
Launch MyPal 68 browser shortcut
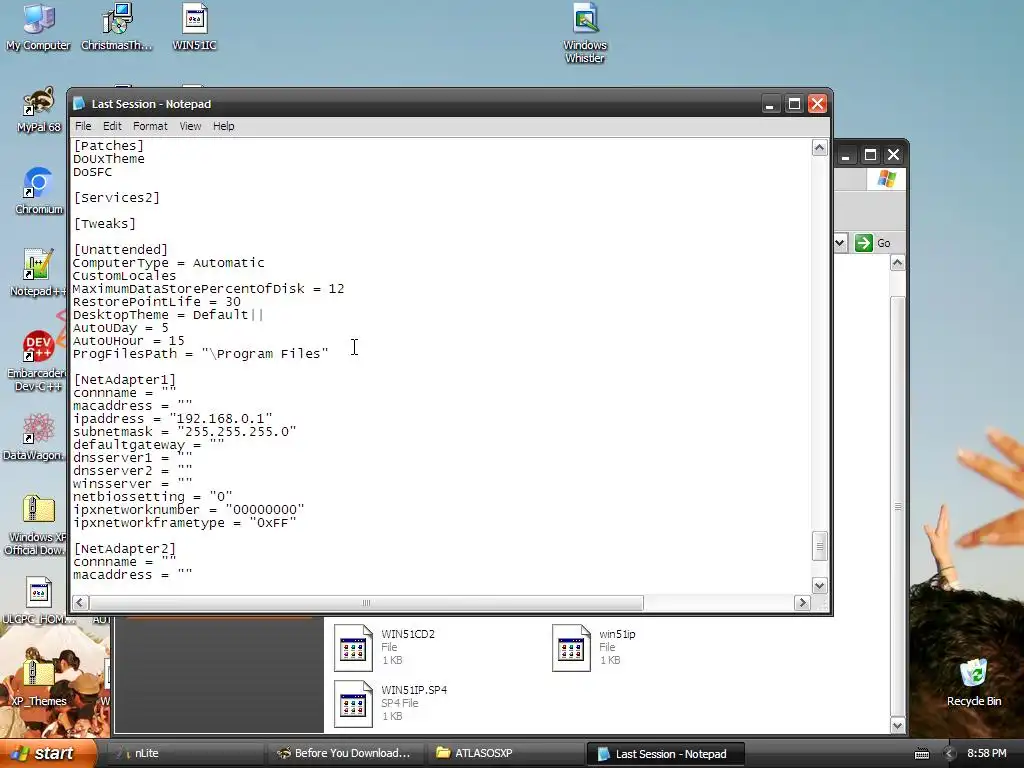39,110
